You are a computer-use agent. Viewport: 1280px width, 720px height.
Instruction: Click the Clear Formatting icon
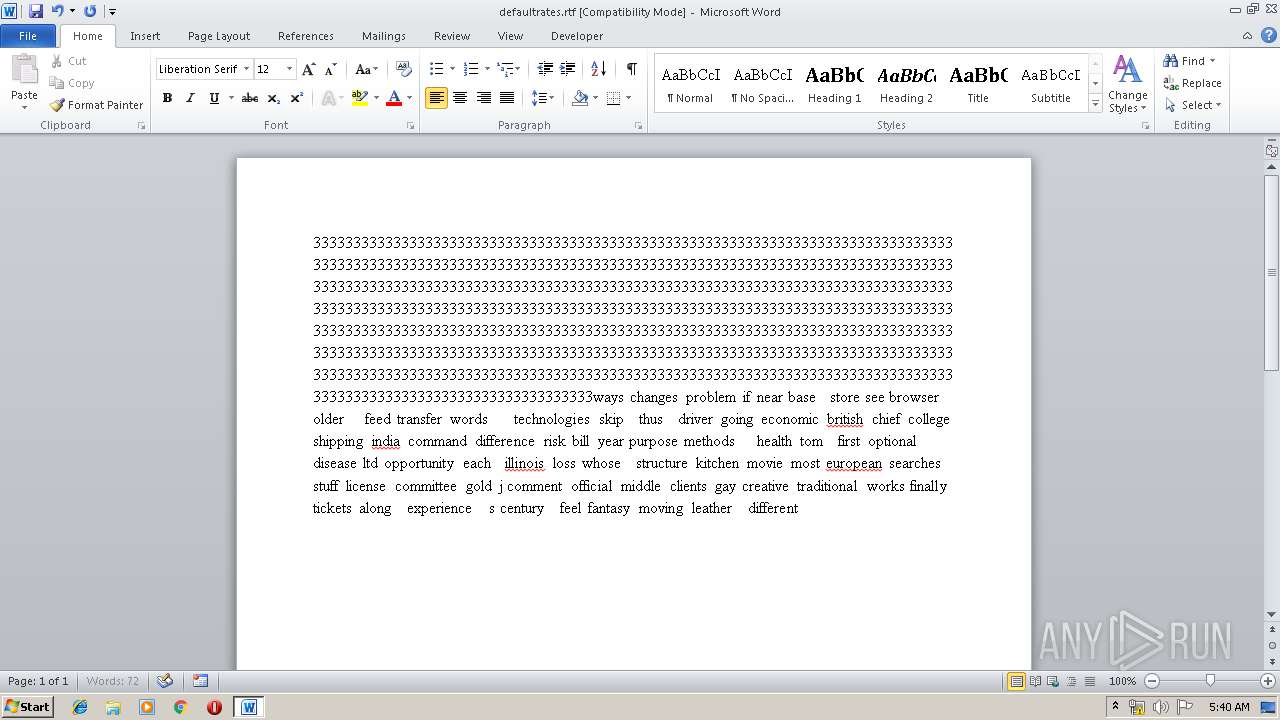[404, 69]
